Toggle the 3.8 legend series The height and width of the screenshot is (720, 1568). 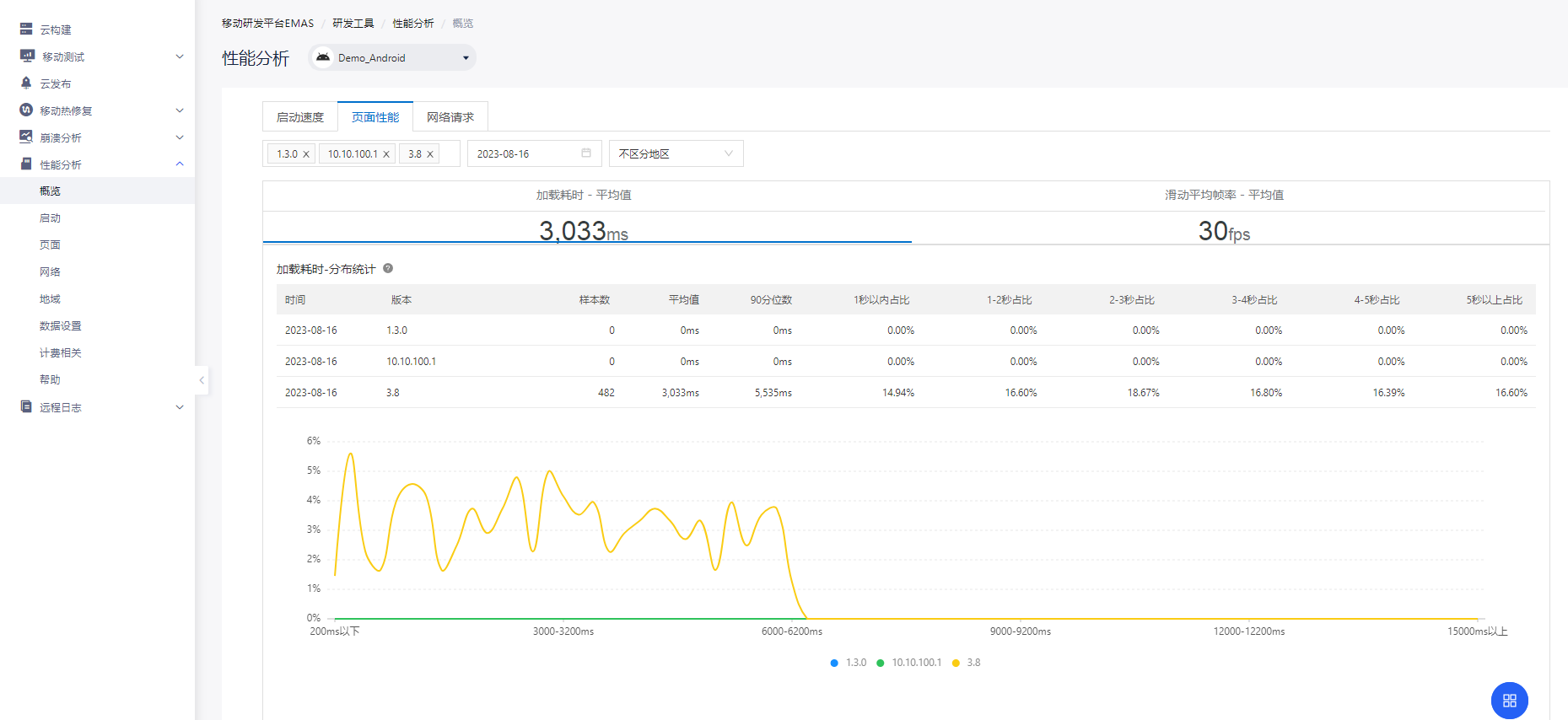(967, 663)
